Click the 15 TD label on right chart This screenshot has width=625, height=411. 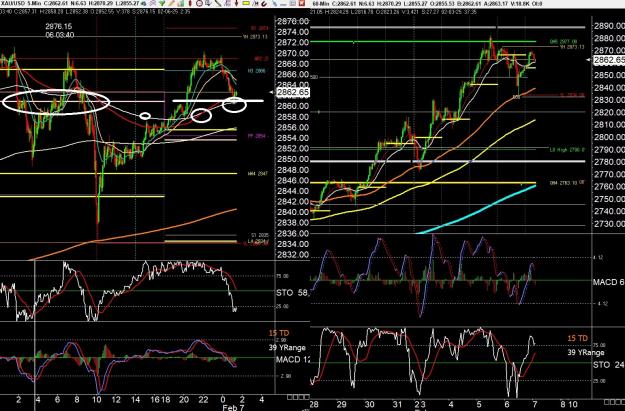click(578, 338)
